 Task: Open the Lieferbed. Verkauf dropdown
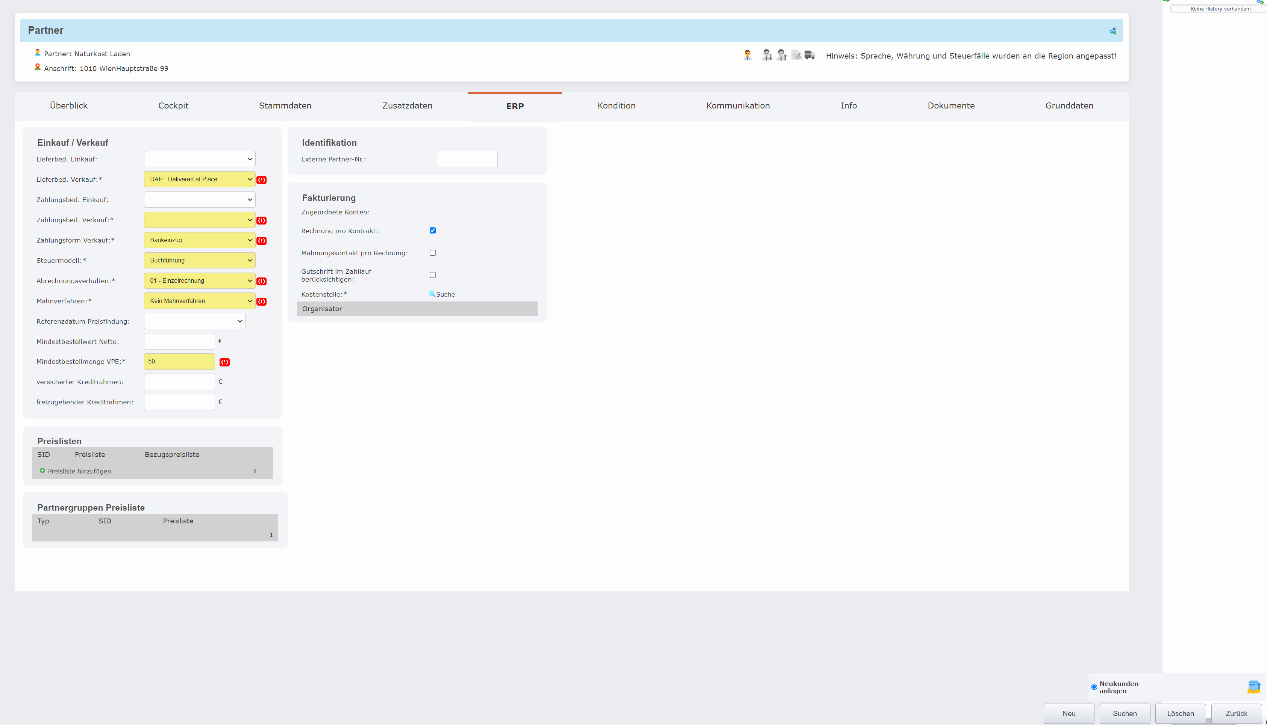pyautogui.click(x=200, y=180)
